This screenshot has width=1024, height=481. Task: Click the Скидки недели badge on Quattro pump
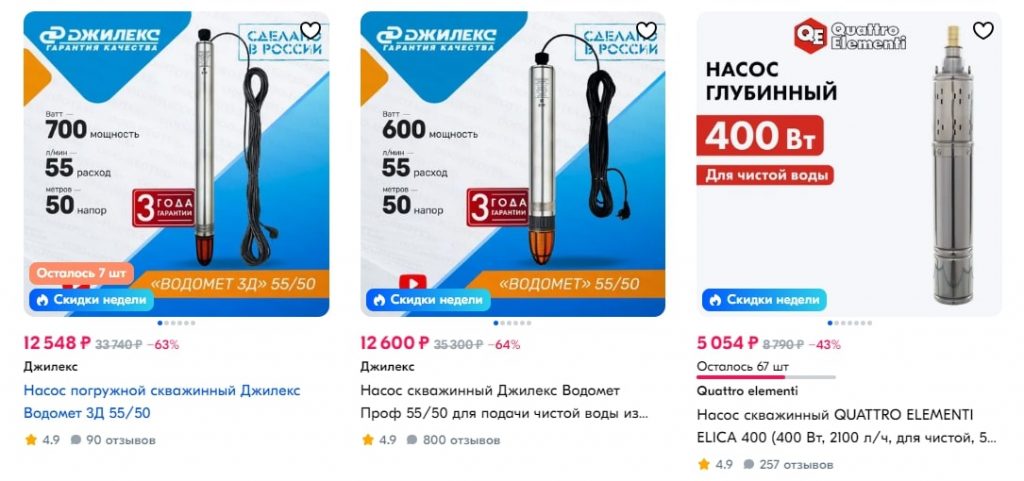pyautogui.click(x=764, y=300)
